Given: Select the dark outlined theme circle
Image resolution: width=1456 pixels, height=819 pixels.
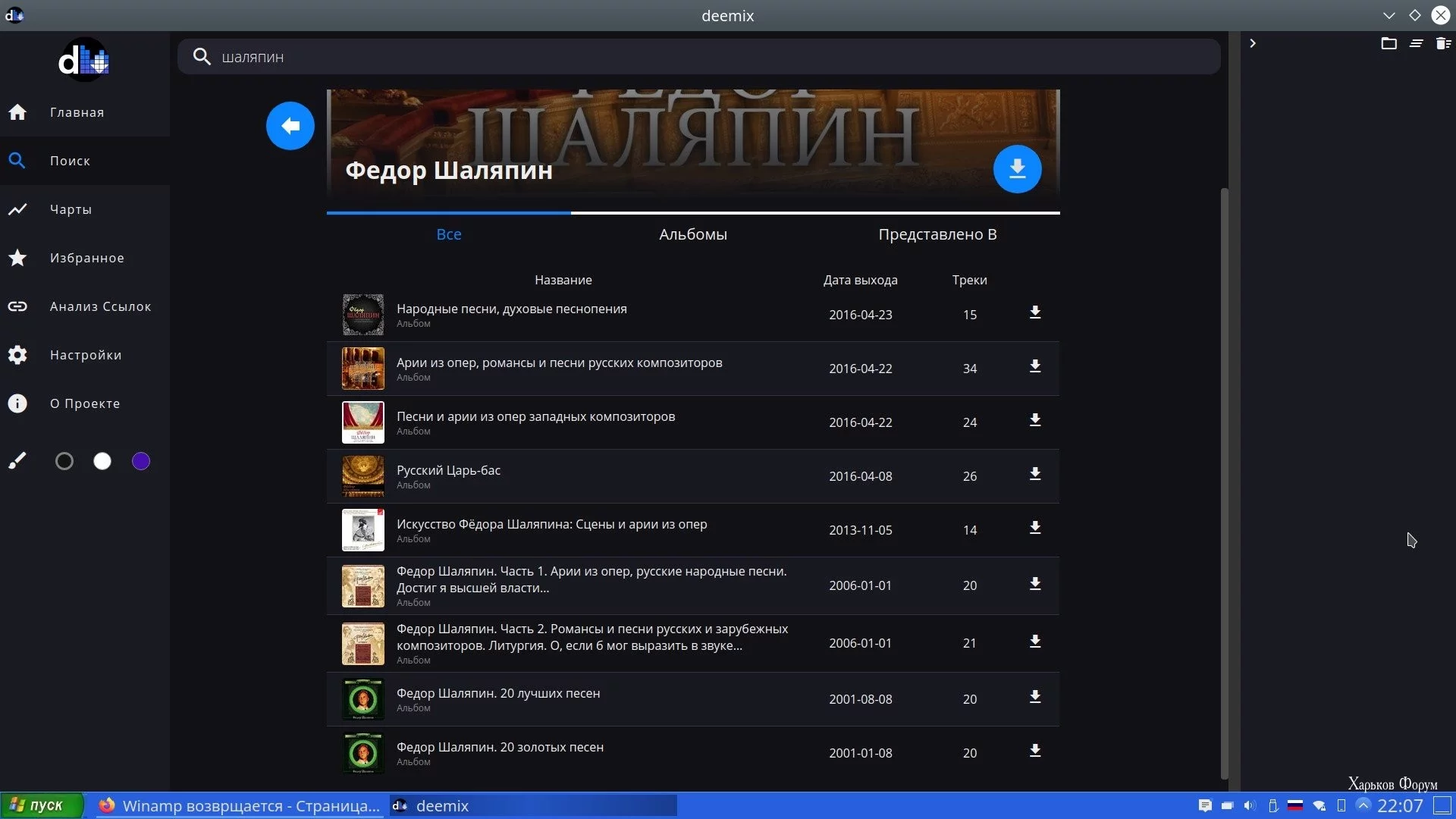Looking at the screenshot, I should [64, 461].
